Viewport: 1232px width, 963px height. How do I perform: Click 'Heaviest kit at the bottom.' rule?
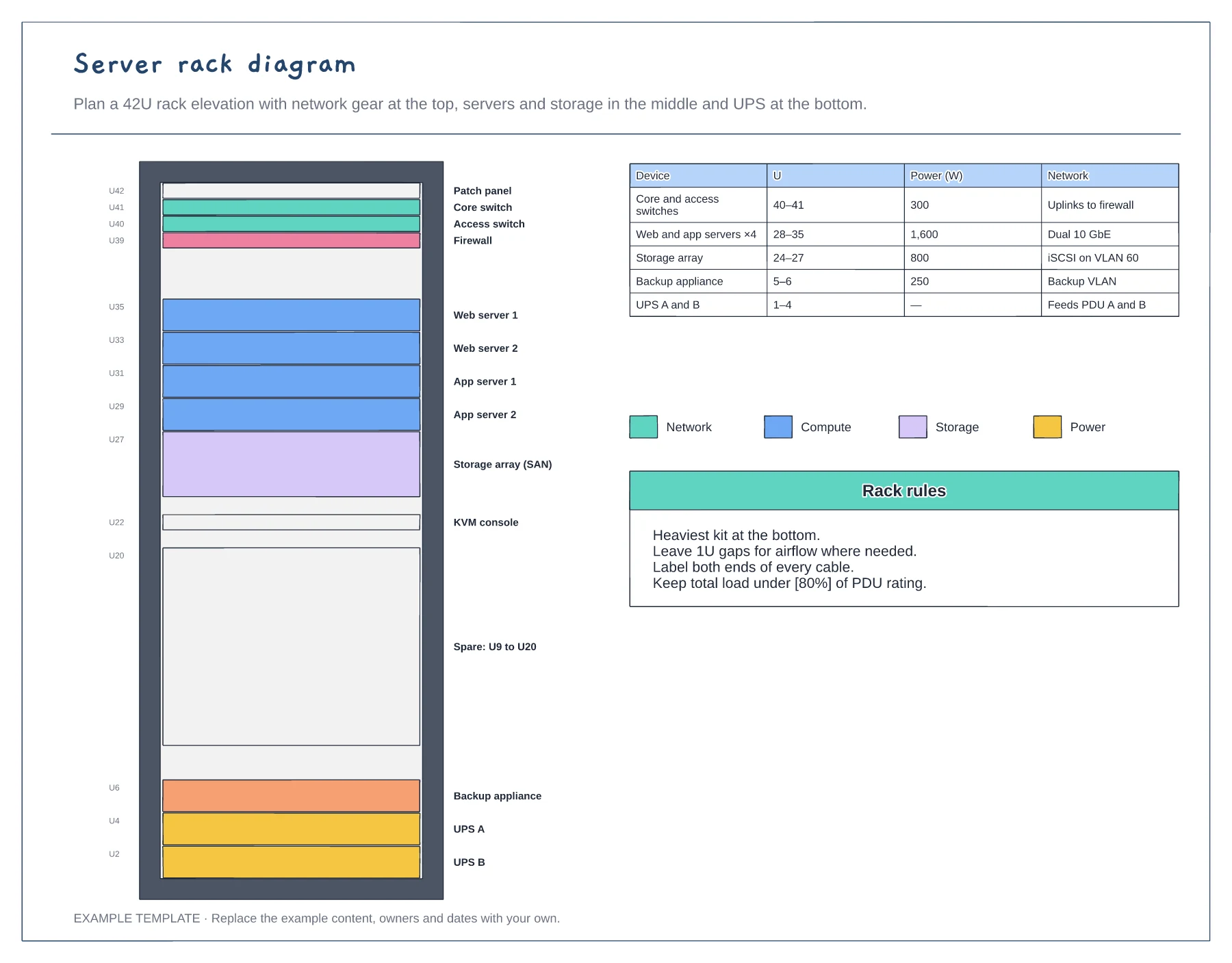click(736, 535)
